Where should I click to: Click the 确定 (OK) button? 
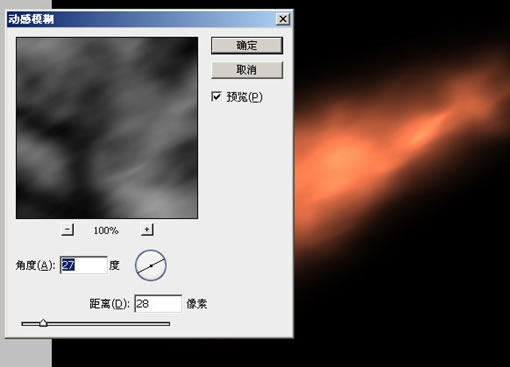tap(247, 45)
